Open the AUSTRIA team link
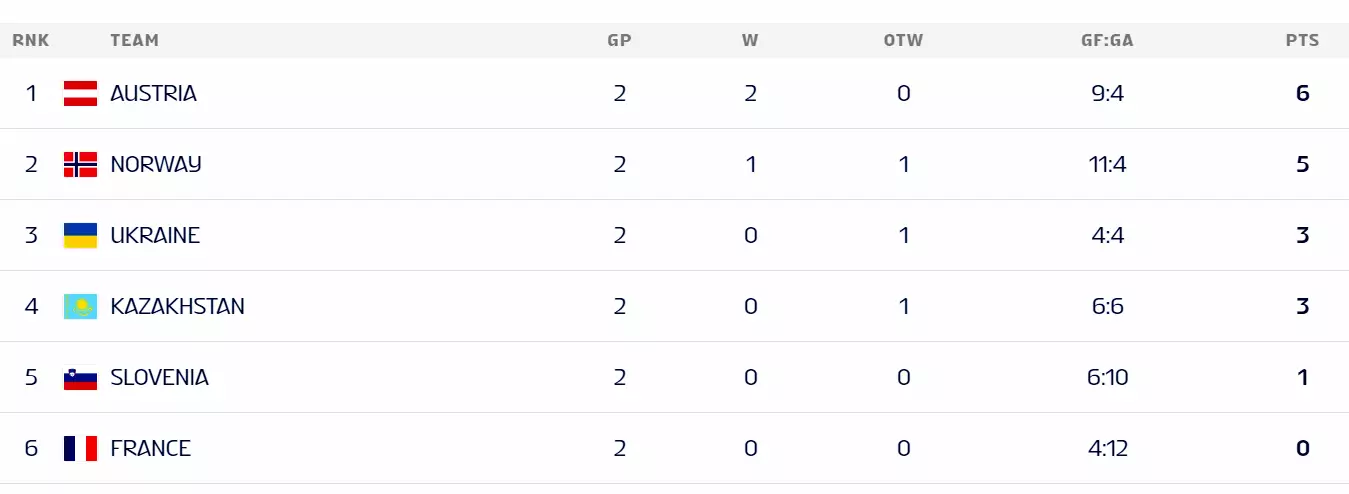Image resolution: width=1349 pixels, height=494 pixels. pos(153,94)
